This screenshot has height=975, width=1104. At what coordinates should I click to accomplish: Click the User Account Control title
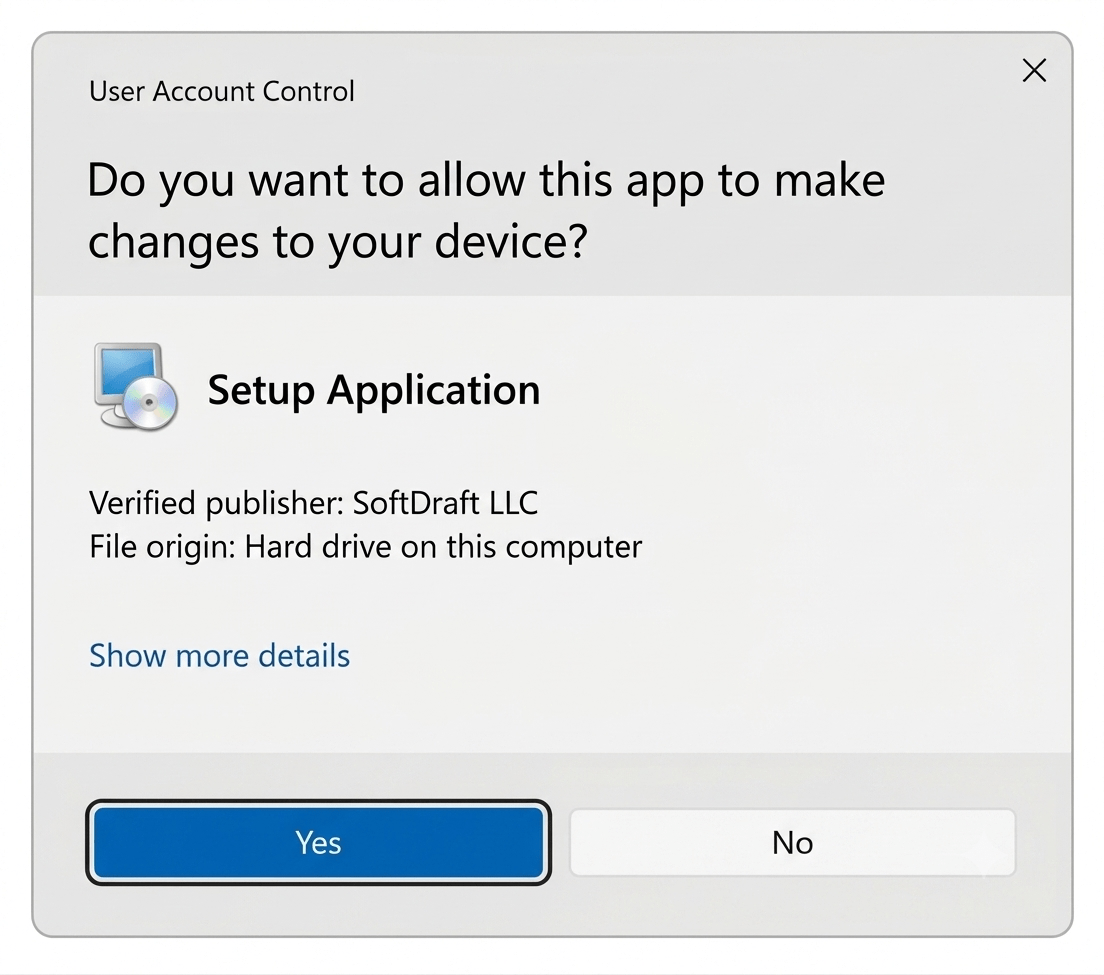[222, 92]
